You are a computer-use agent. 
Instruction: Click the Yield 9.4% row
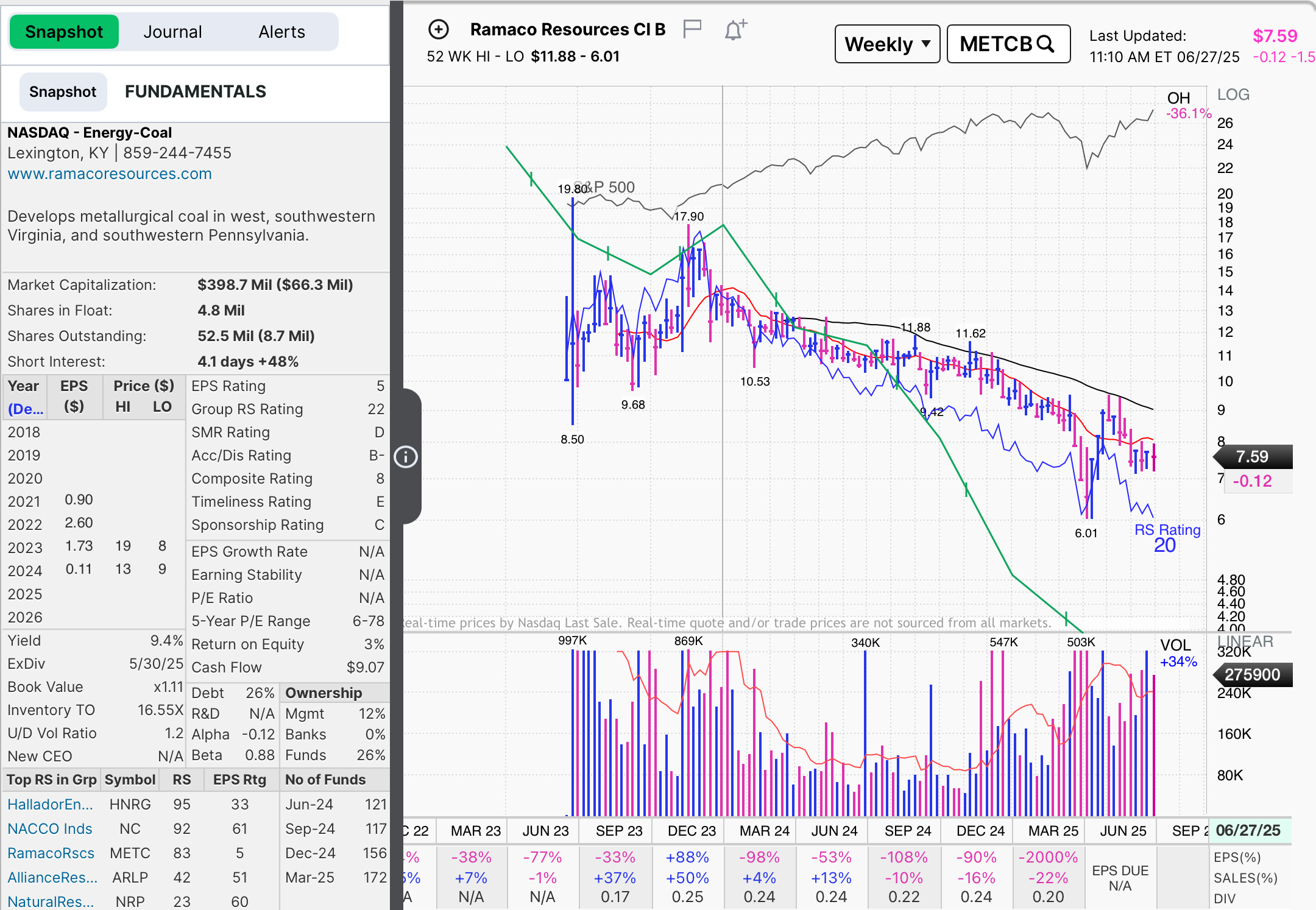click(94, 641)
